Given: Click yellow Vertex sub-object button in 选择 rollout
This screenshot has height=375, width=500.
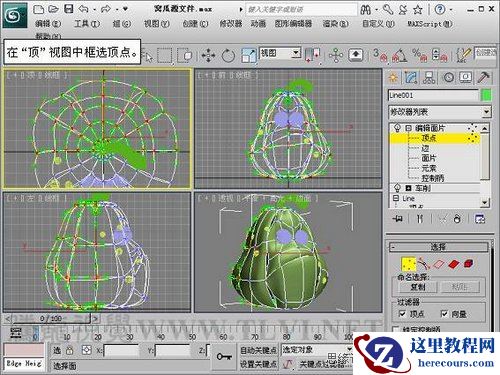Looking at the screenshot, I should click(x=409, y=264).
